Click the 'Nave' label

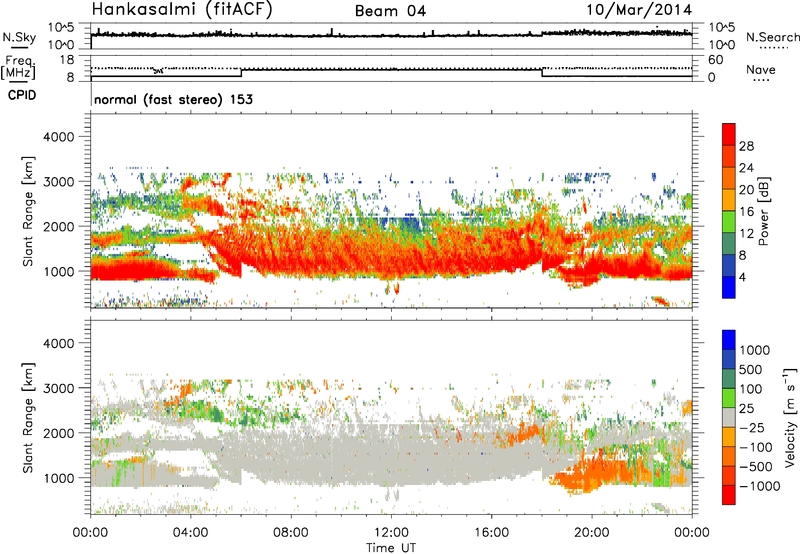[x=761, y=69]
